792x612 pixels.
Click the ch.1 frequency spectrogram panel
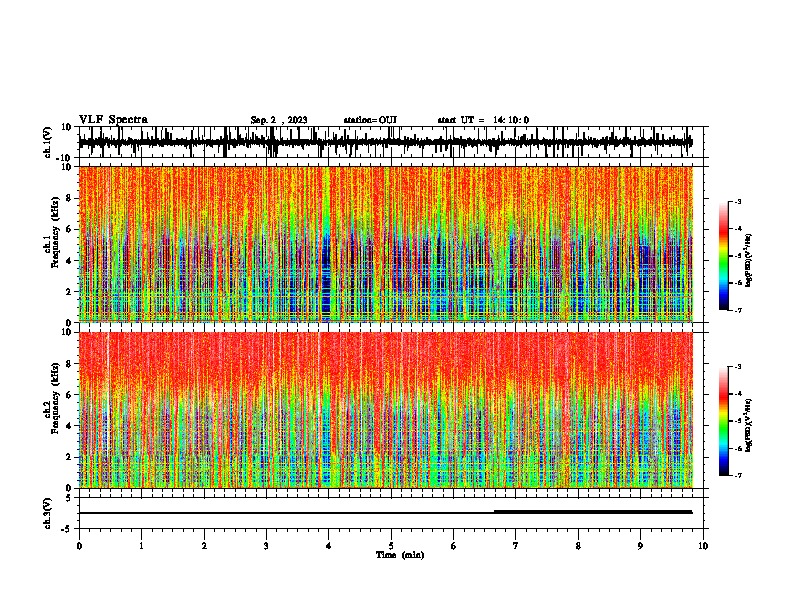click(391, 244)
